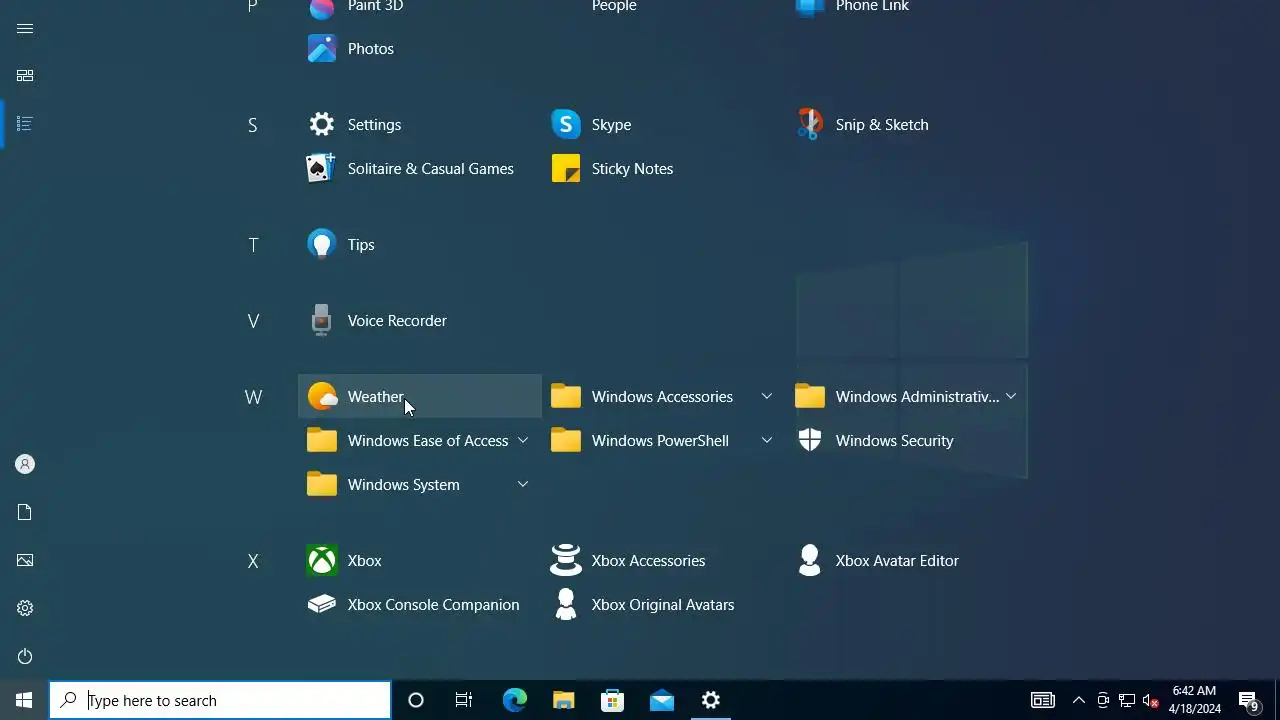The height and width of the screenshot is (720, 1280).
Task: Launch Snip & Sketch
Action: pos(908,124)
